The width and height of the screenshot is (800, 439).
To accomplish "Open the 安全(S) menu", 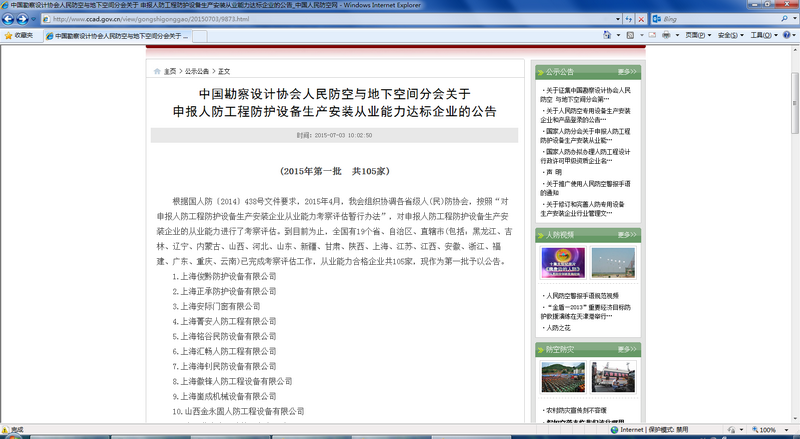I will pos(731,35).
